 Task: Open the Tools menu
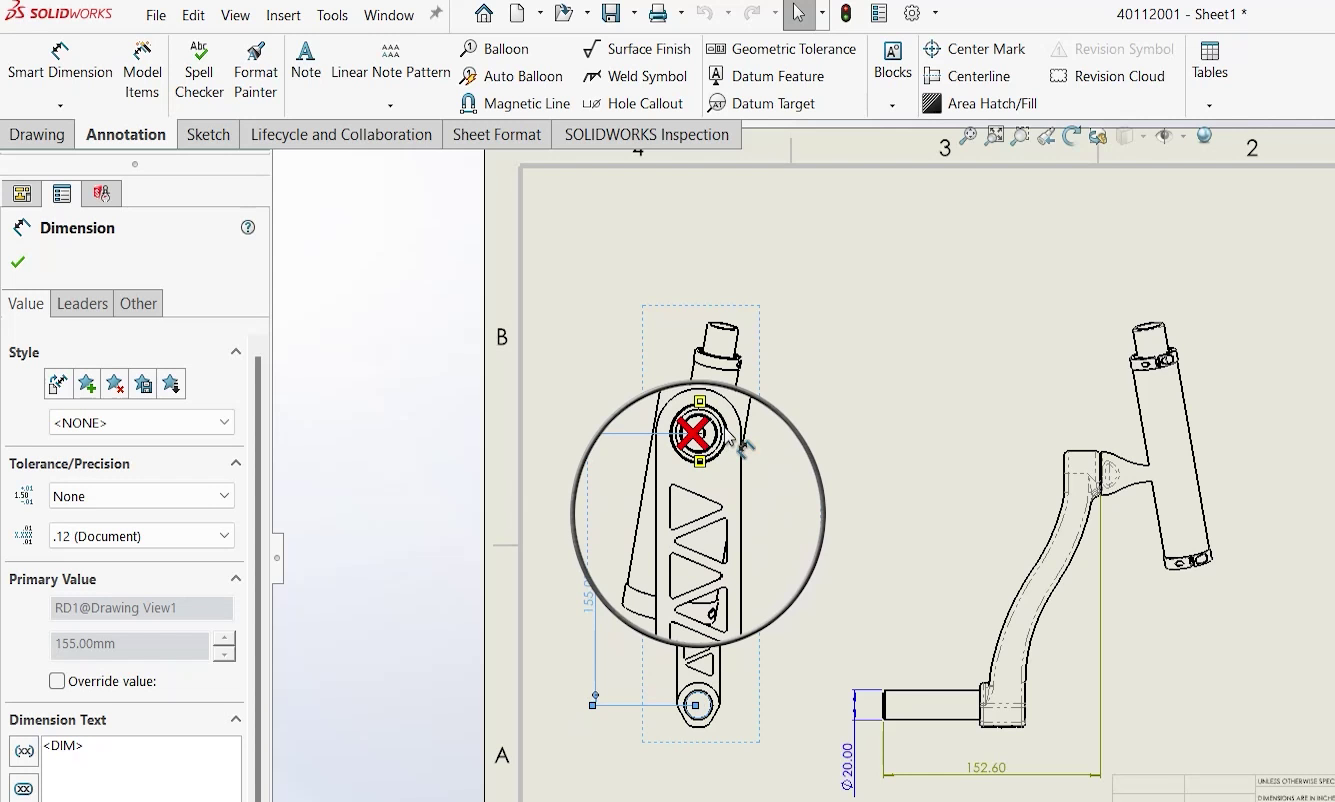[x=332, y=15]
